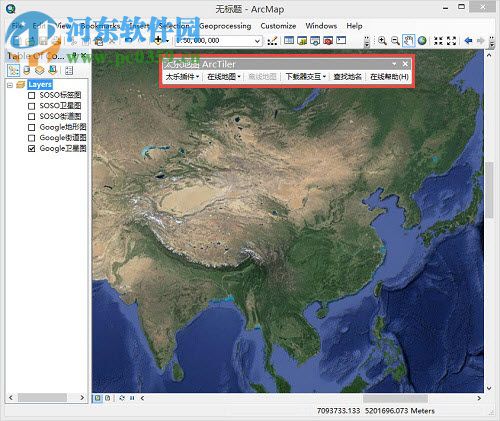Go to next extent arrow

(481, 41)
